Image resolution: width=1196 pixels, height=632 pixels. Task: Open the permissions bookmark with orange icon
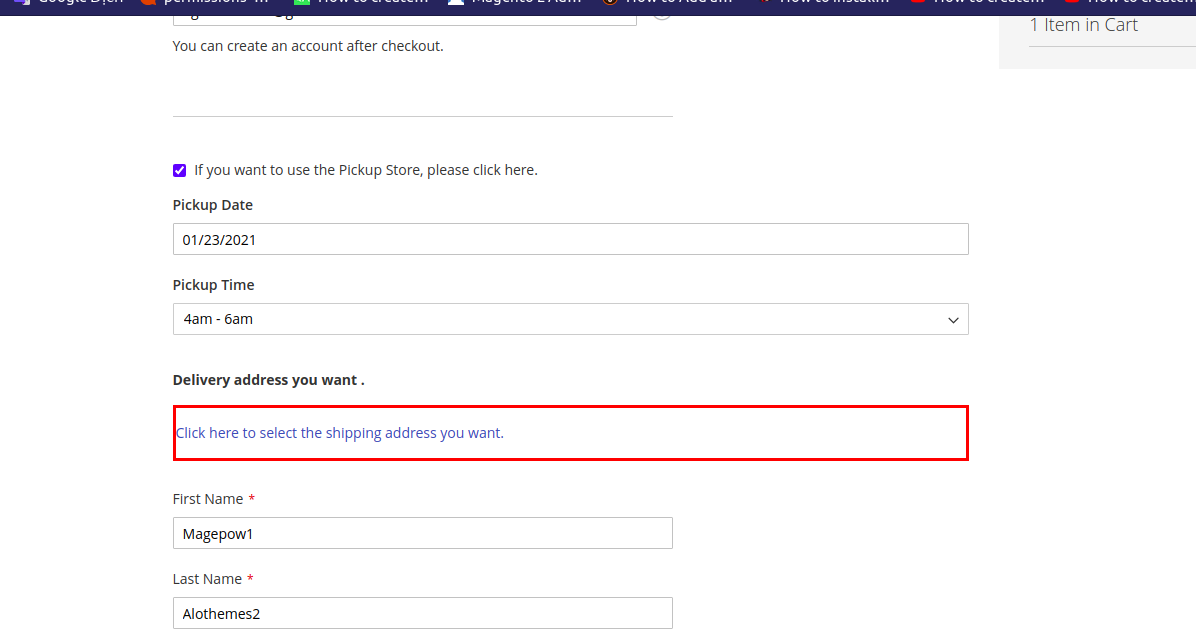click(205, 3)
